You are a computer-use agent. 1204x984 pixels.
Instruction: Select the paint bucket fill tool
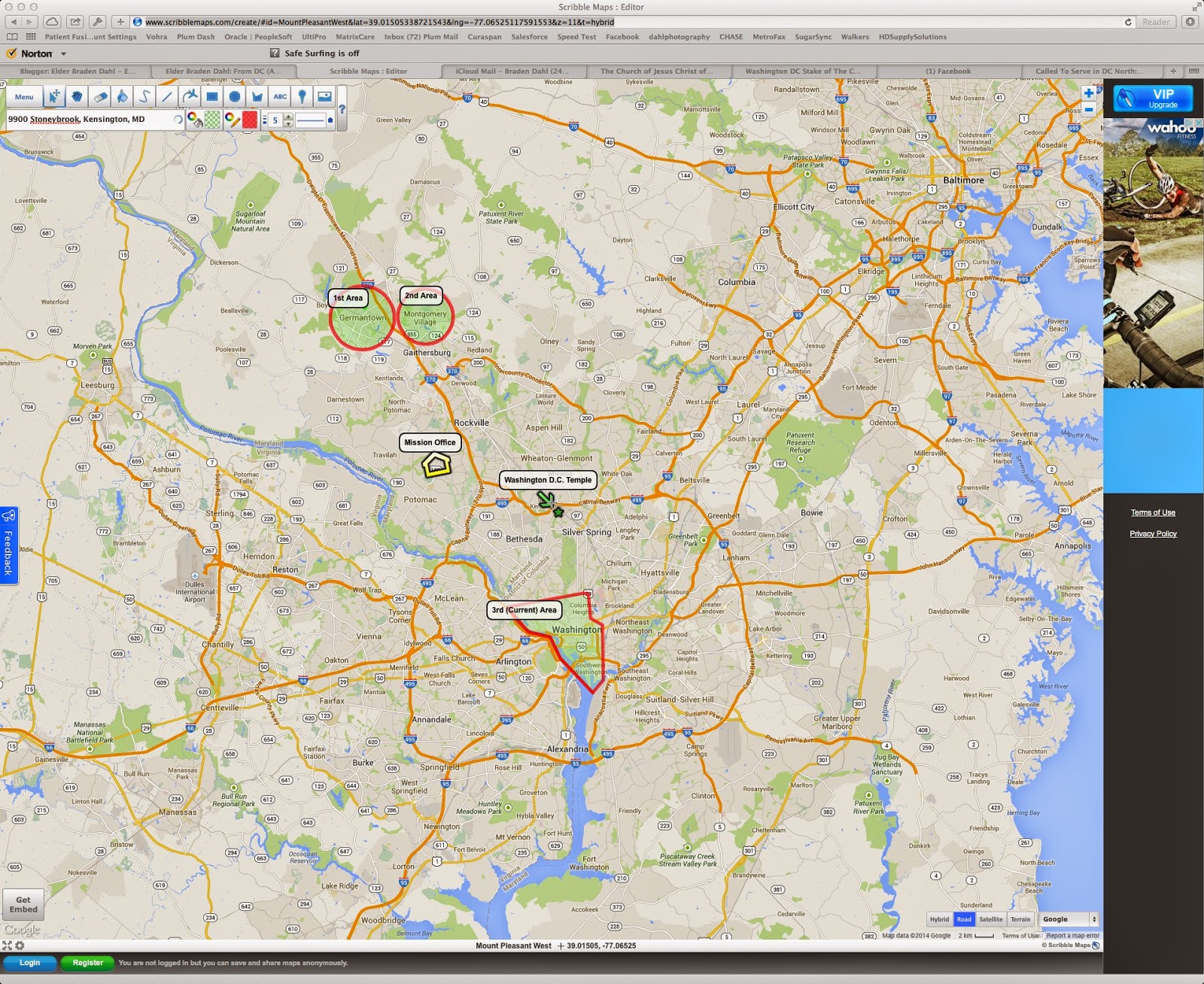click(122, 96)
